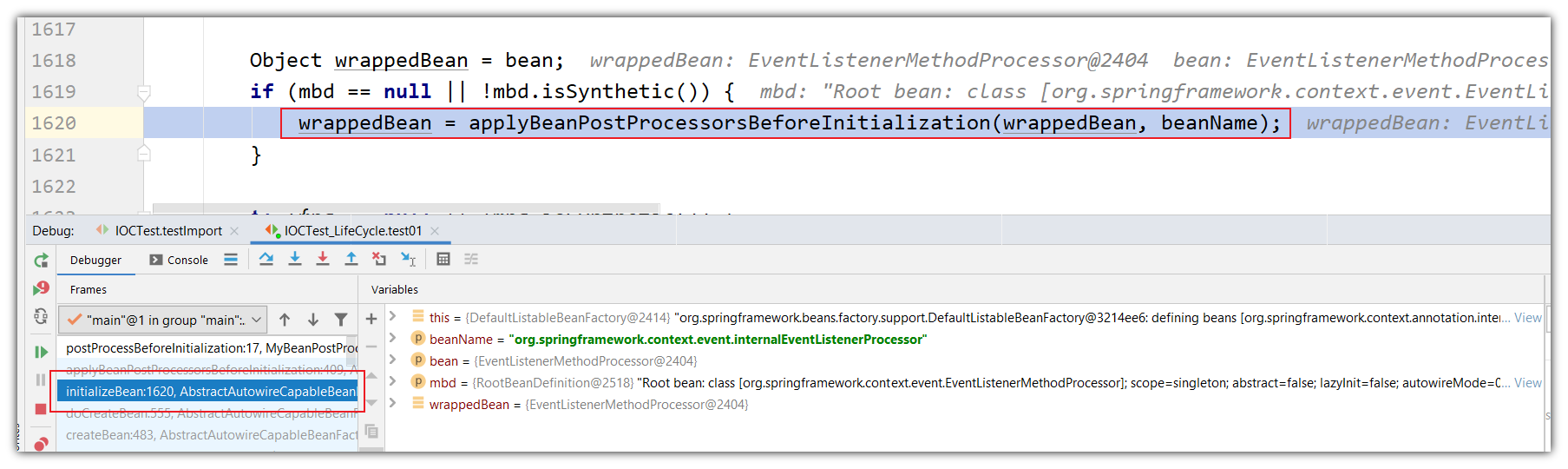
Task: Select next frame with down arrow
Action: [x=313, y=320]
